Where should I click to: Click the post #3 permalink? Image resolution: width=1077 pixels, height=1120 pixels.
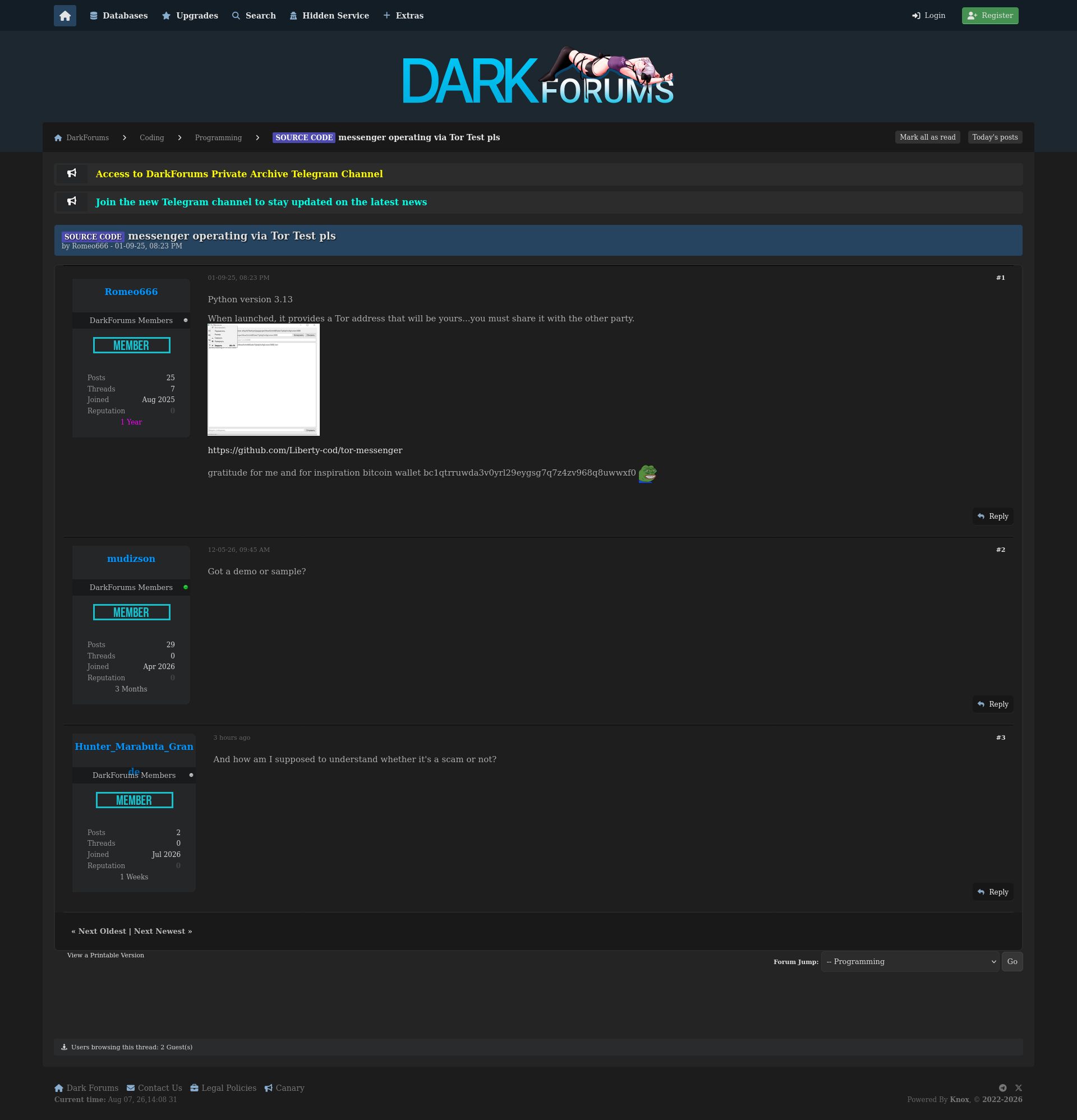click(1000, 738)
